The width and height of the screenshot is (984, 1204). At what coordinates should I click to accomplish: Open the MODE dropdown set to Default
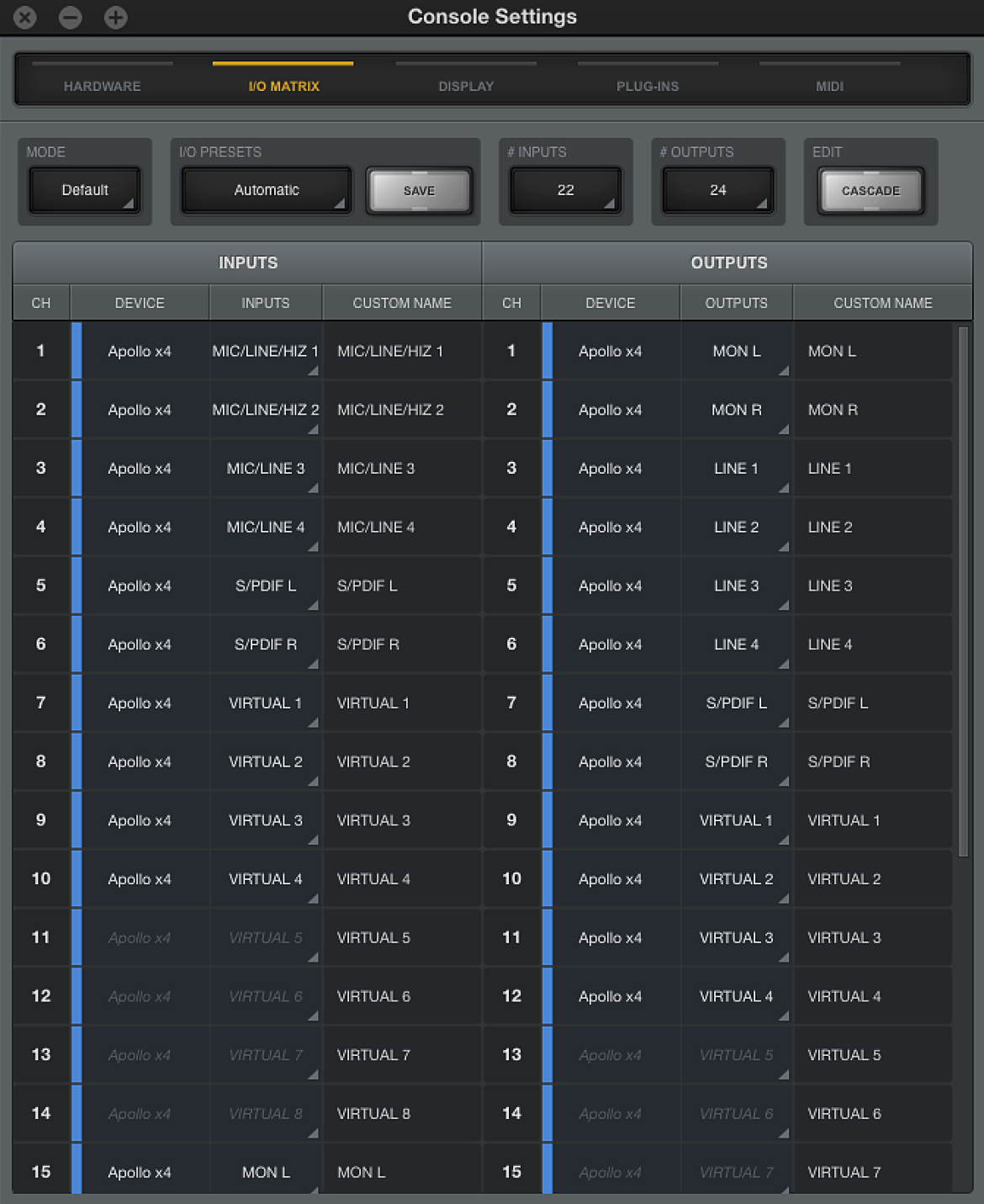(x=85, y=190)
